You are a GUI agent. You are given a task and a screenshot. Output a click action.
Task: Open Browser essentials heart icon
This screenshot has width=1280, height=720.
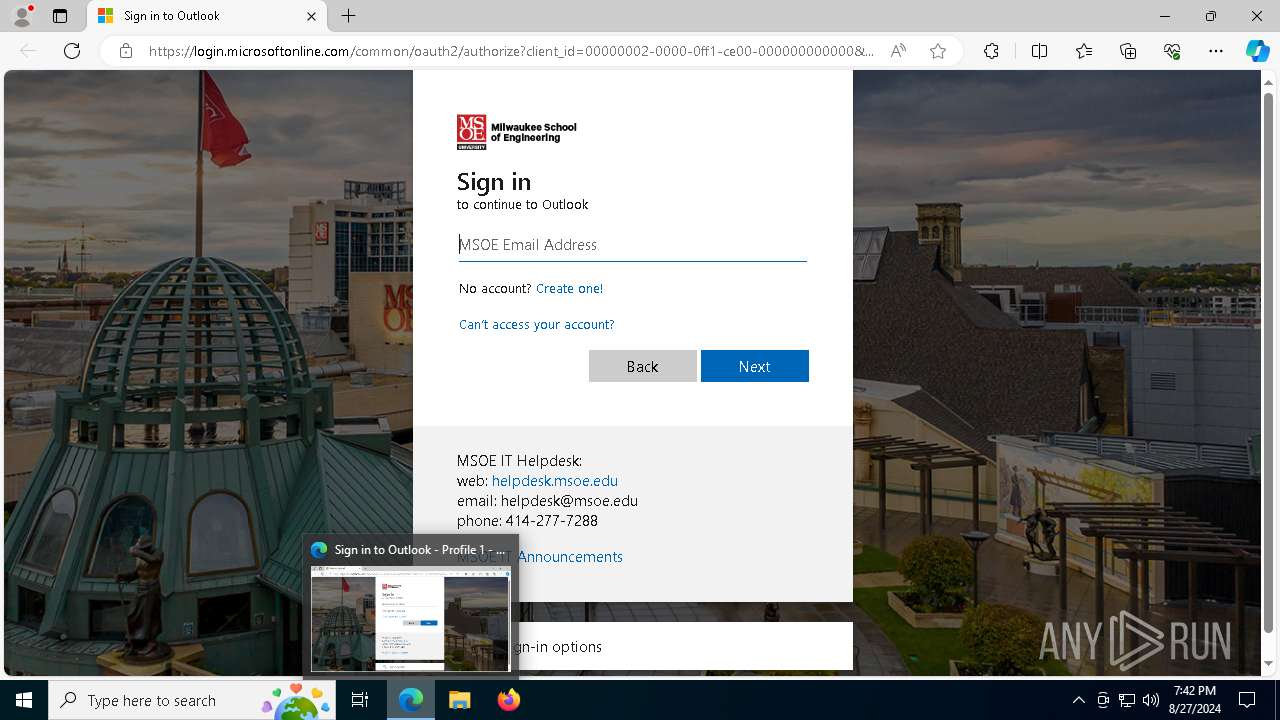tap(1172, 51)
